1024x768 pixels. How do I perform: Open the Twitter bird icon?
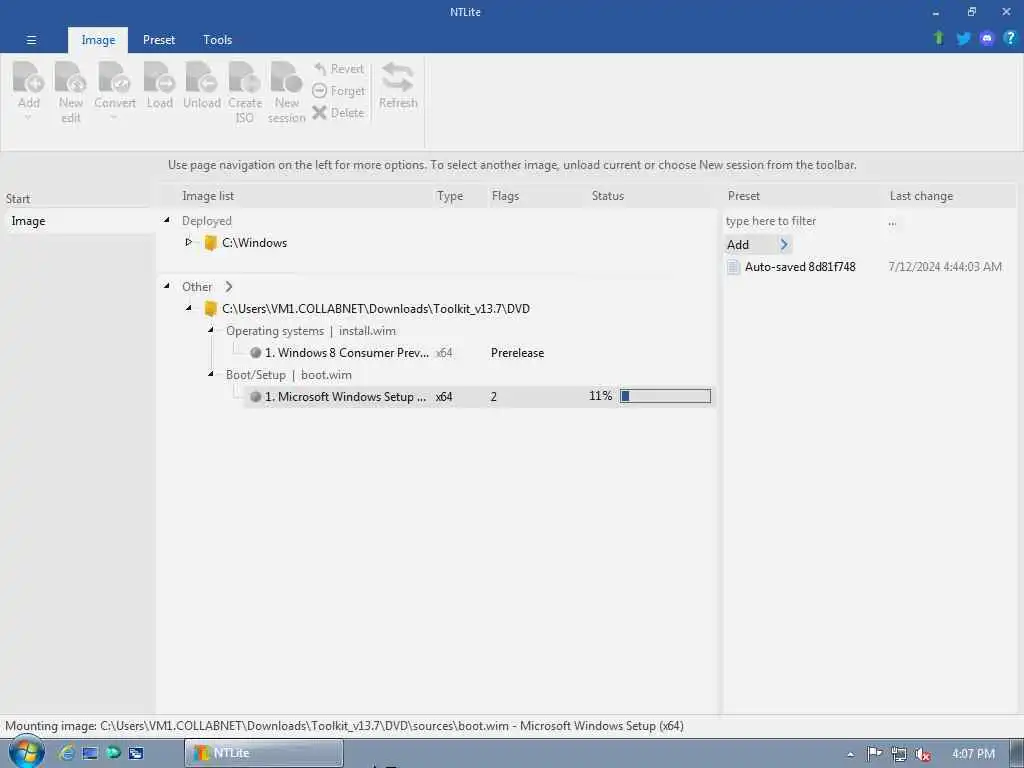963,39
